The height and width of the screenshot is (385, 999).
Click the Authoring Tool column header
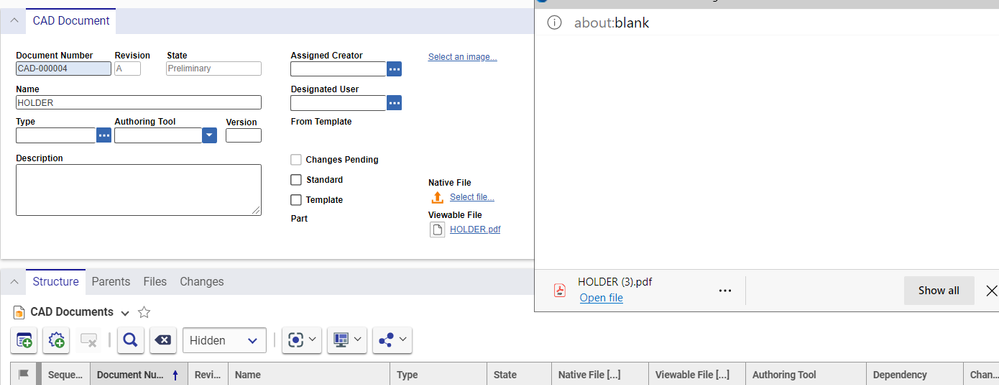coord(806,375)
